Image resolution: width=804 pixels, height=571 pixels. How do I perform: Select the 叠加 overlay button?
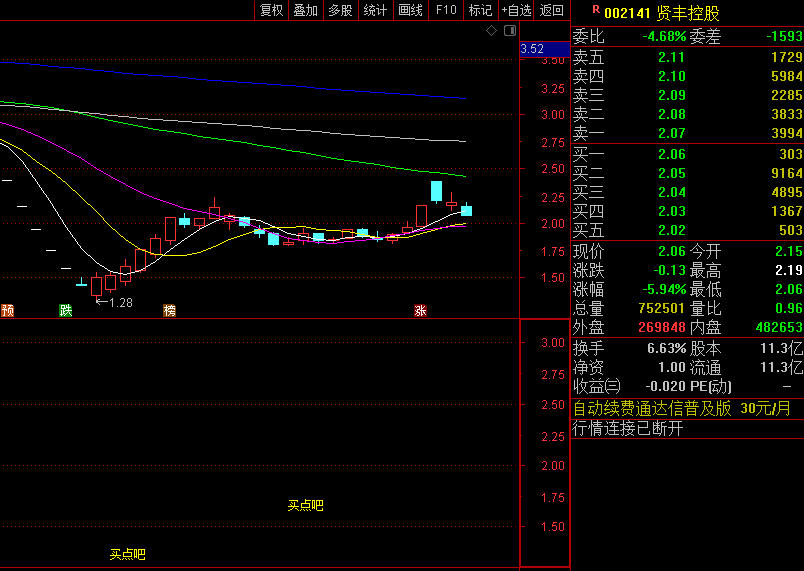(x=306, y=10)
